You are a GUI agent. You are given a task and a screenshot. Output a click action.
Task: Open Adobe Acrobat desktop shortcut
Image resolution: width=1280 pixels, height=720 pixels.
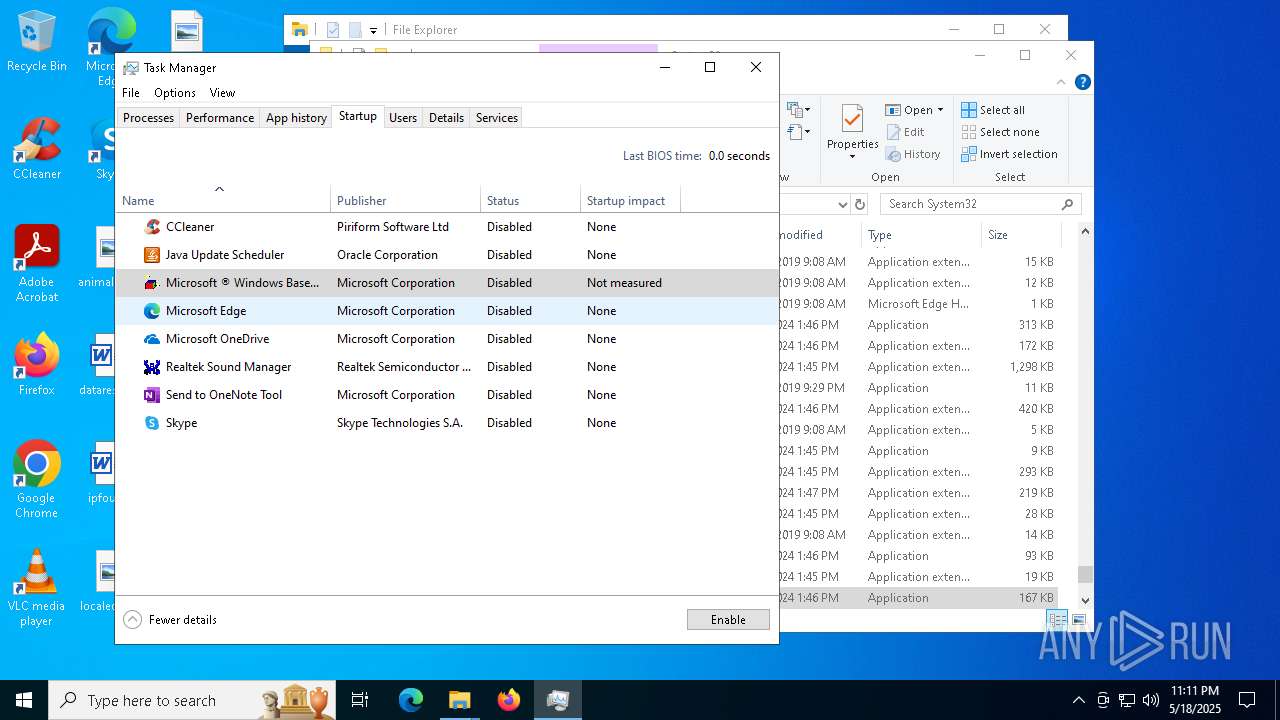pyautogui.click(x=37, y=264)
